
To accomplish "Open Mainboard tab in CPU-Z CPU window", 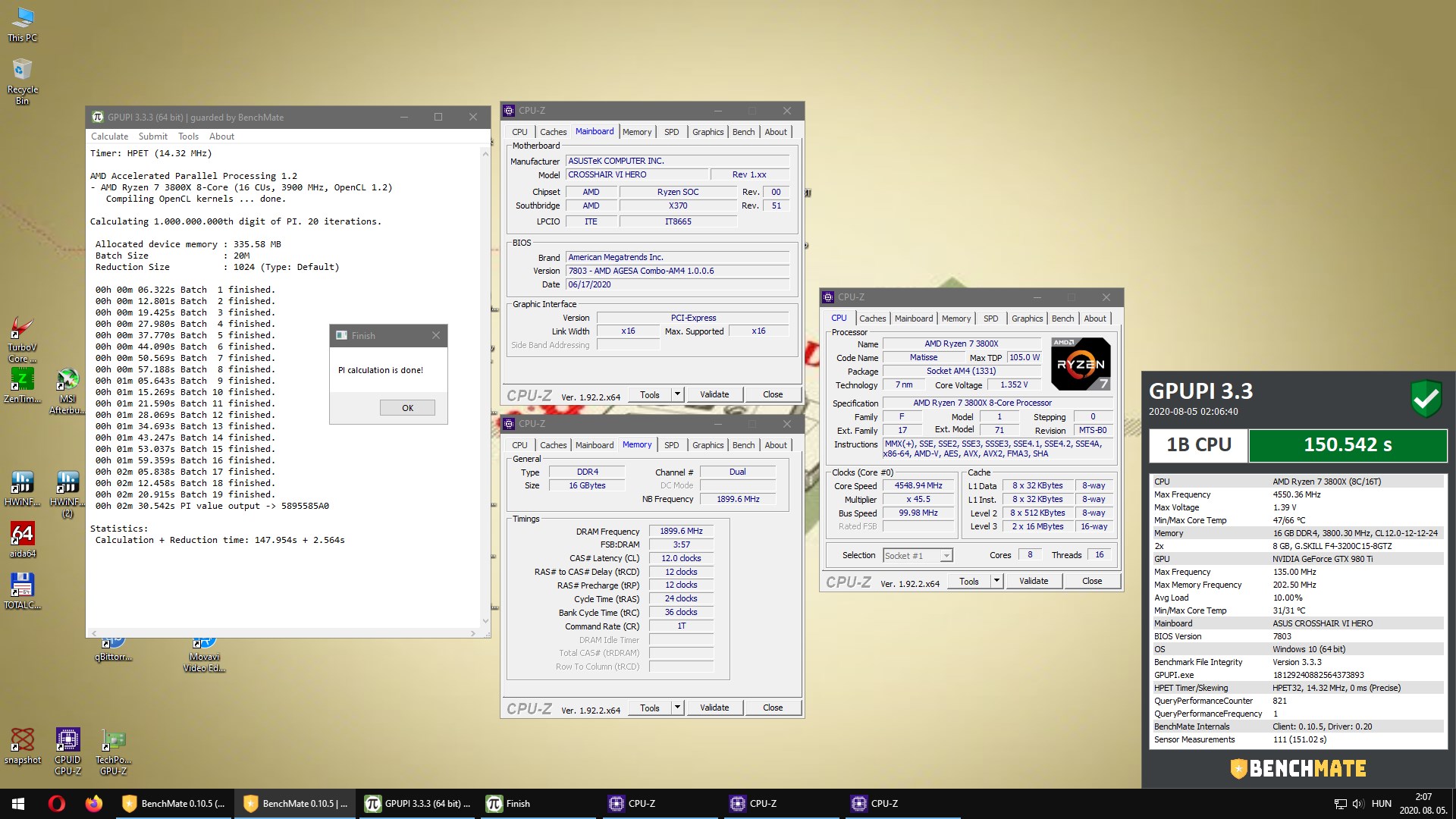I will (913, 318).
